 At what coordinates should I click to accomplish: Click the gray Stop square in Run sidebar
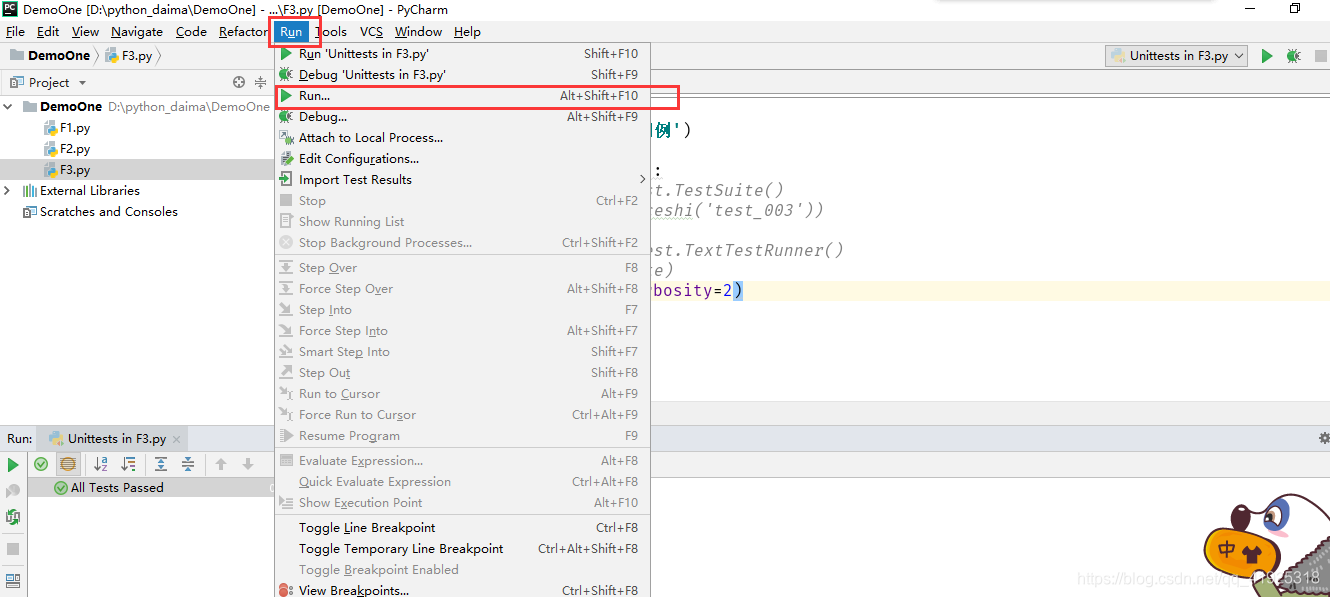pyautogui.click(x=13, y=549)
